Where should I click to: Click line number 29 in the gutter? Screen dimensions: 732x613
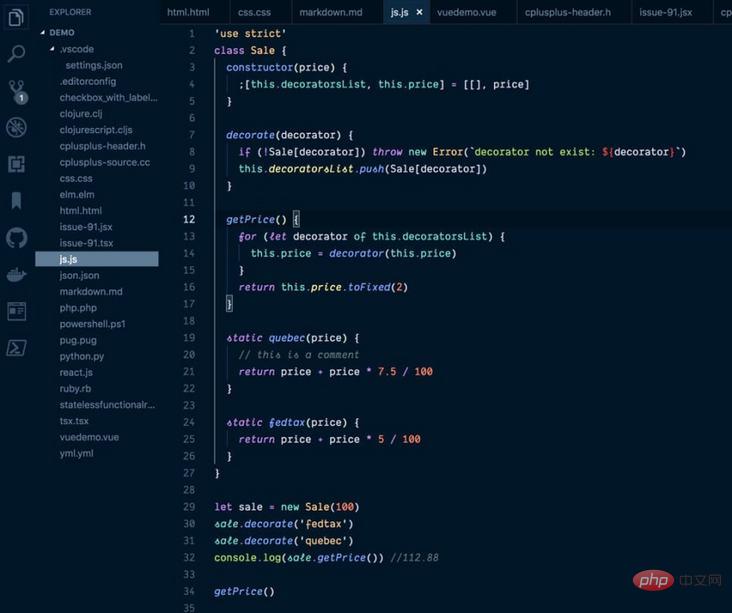click(190, 507)
